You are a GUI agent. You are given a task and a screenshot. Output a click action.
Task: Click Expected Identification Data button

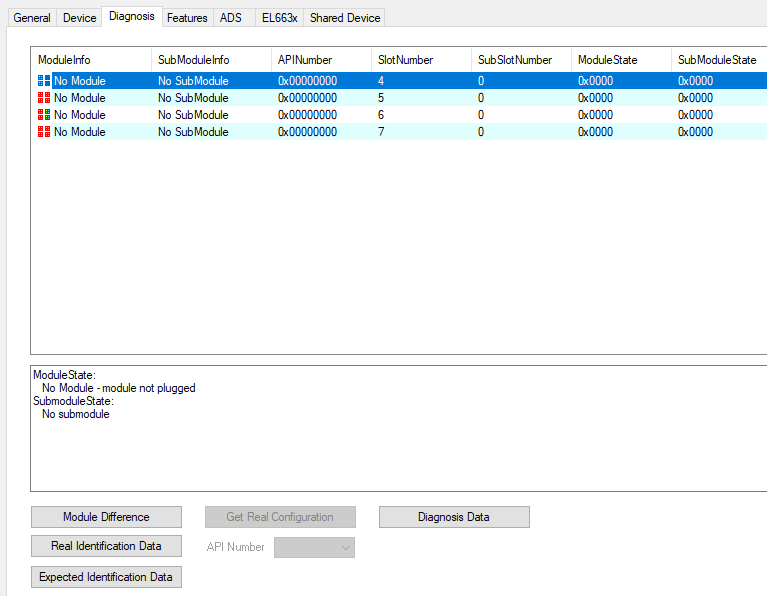coord(106,577)
